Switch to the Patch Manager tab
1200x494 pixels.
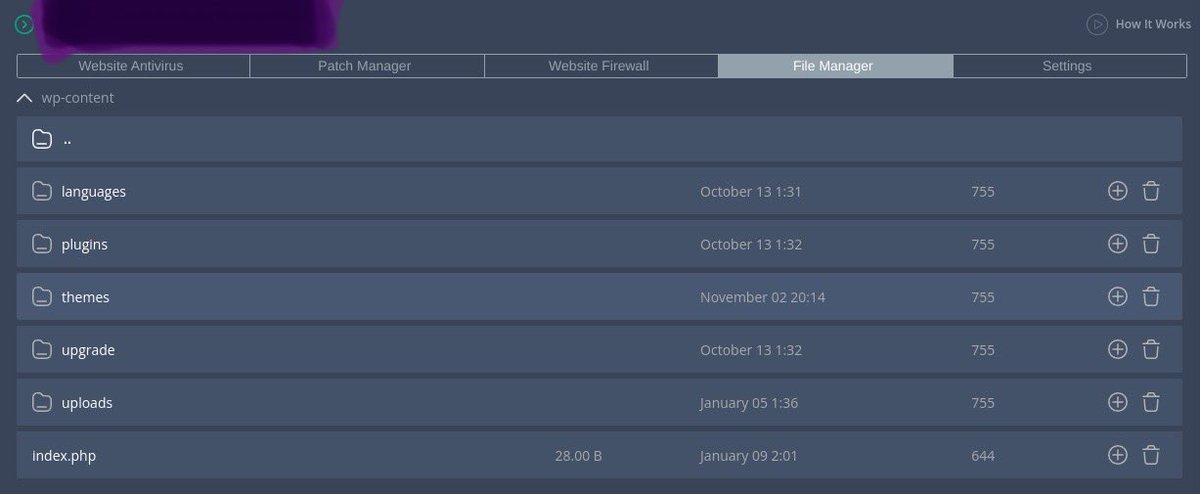366,66
